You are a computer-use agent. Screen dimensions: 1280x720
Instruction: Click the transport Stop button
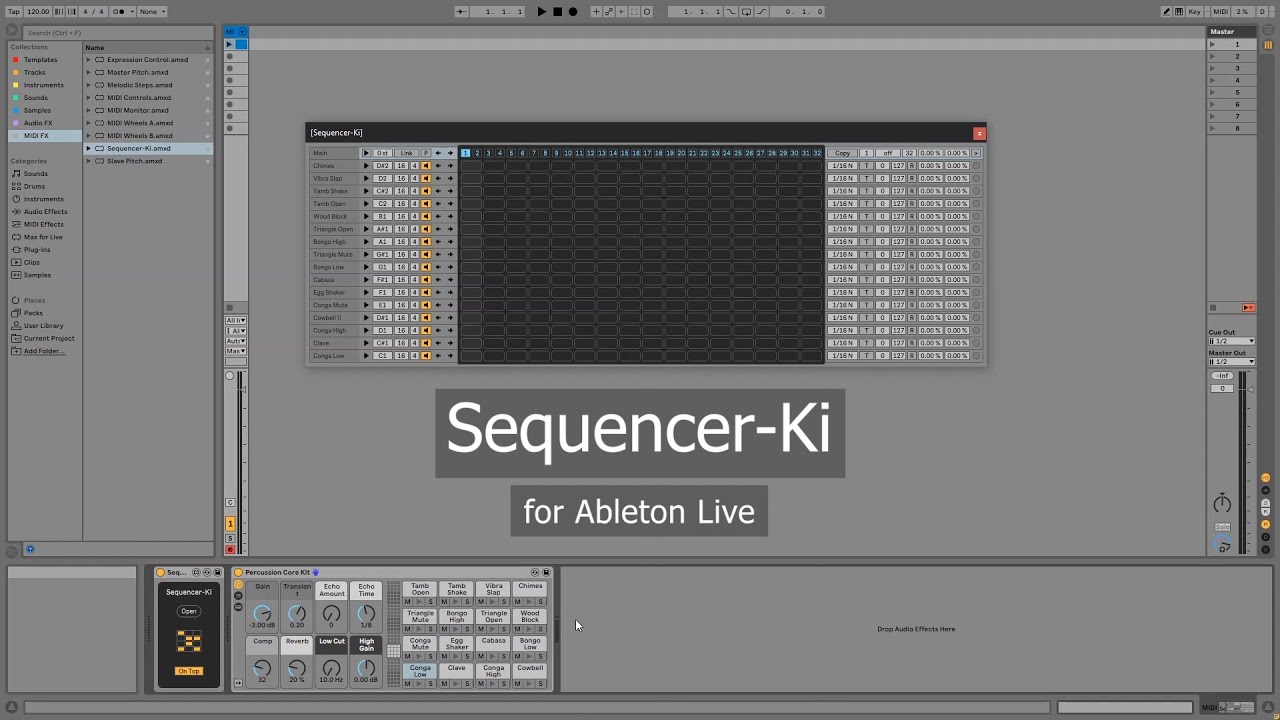point(557,12)
